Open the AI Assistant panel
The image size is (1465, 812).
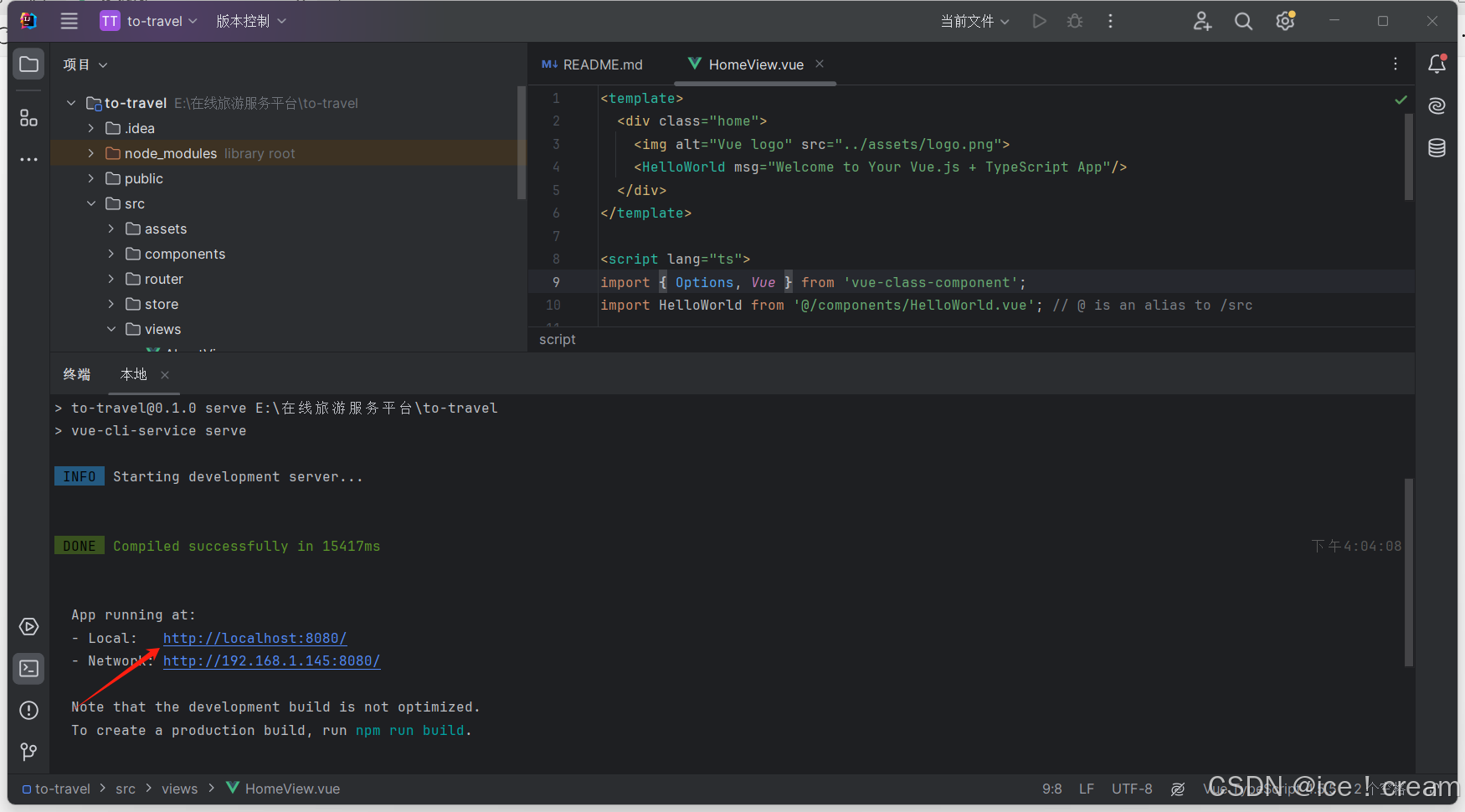1437,106
